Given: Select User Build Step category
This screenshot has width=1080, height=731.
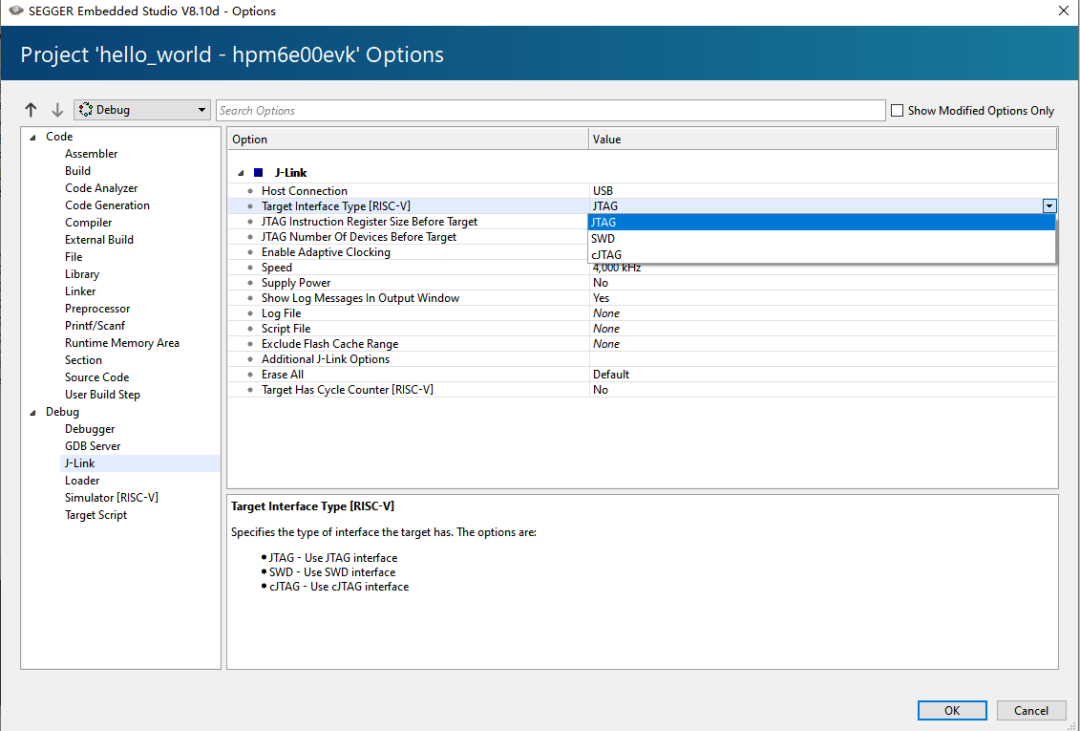Looking at the screenshot, I should click(x=102, y=394).
